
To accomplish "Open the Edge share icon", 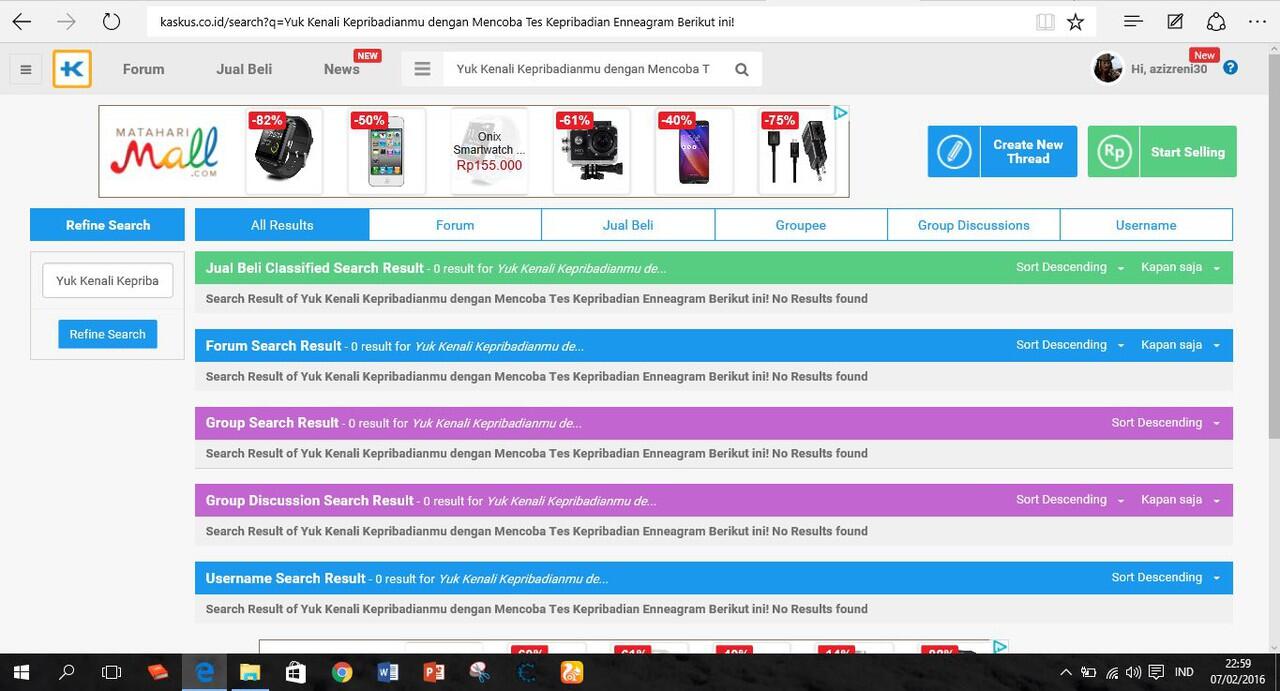I will 1216,21.
